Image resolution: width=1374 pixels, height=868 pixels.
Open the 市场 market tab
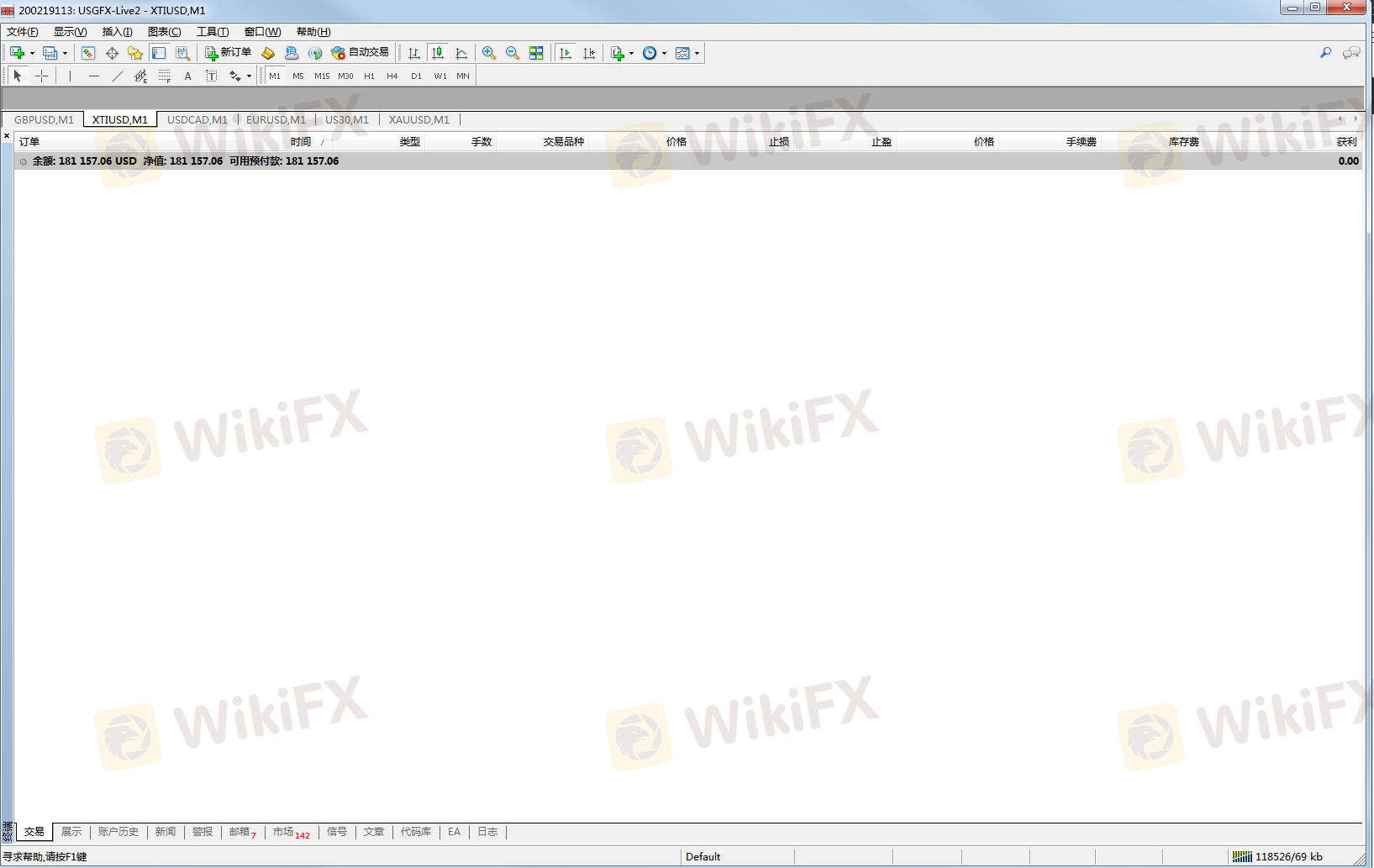(x=292, y=832)
